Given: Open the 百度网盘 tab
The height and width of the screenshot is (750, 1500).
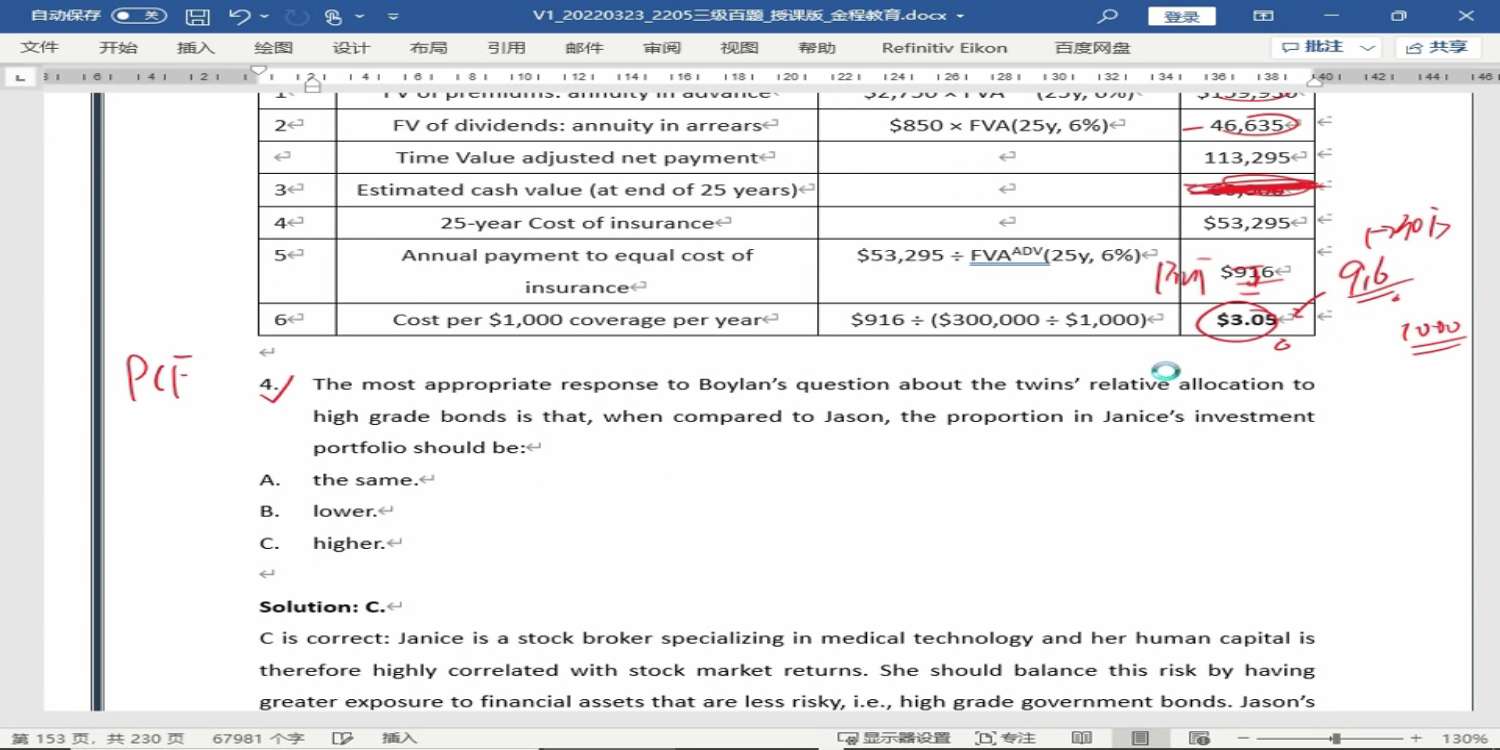Looking at the screenshot, I should pyautogui.click(x=1092, y=47).
